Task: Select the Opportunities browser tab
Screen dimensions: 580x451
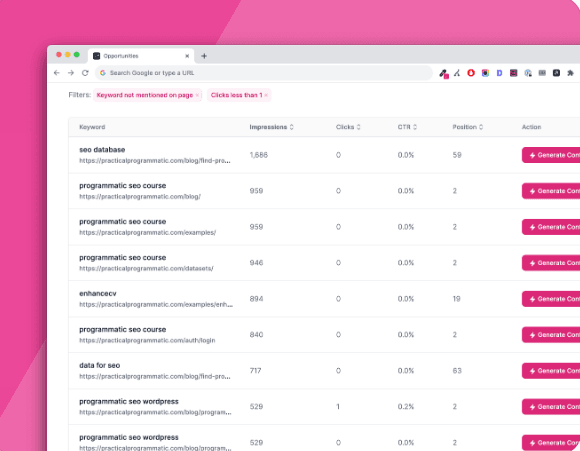Action: point(141,56)
